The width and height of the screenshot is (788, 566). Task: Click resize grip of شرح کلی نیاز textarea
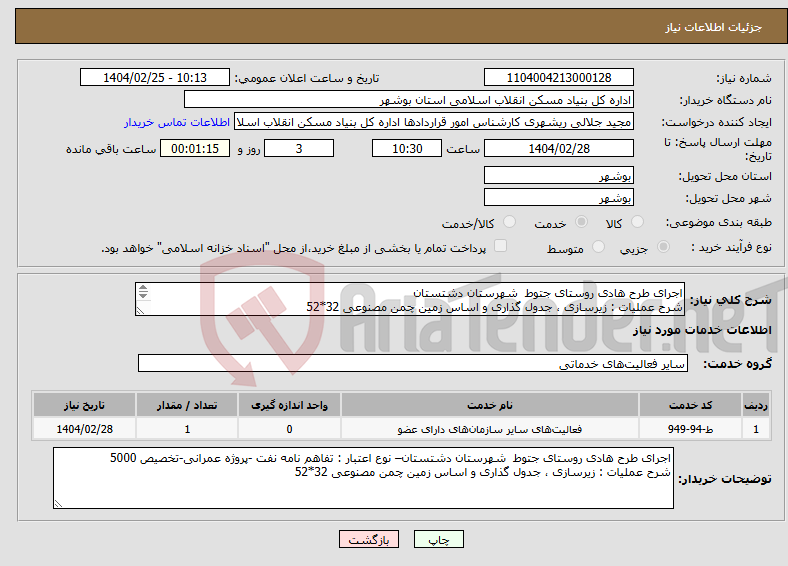[x=141, y=311]
